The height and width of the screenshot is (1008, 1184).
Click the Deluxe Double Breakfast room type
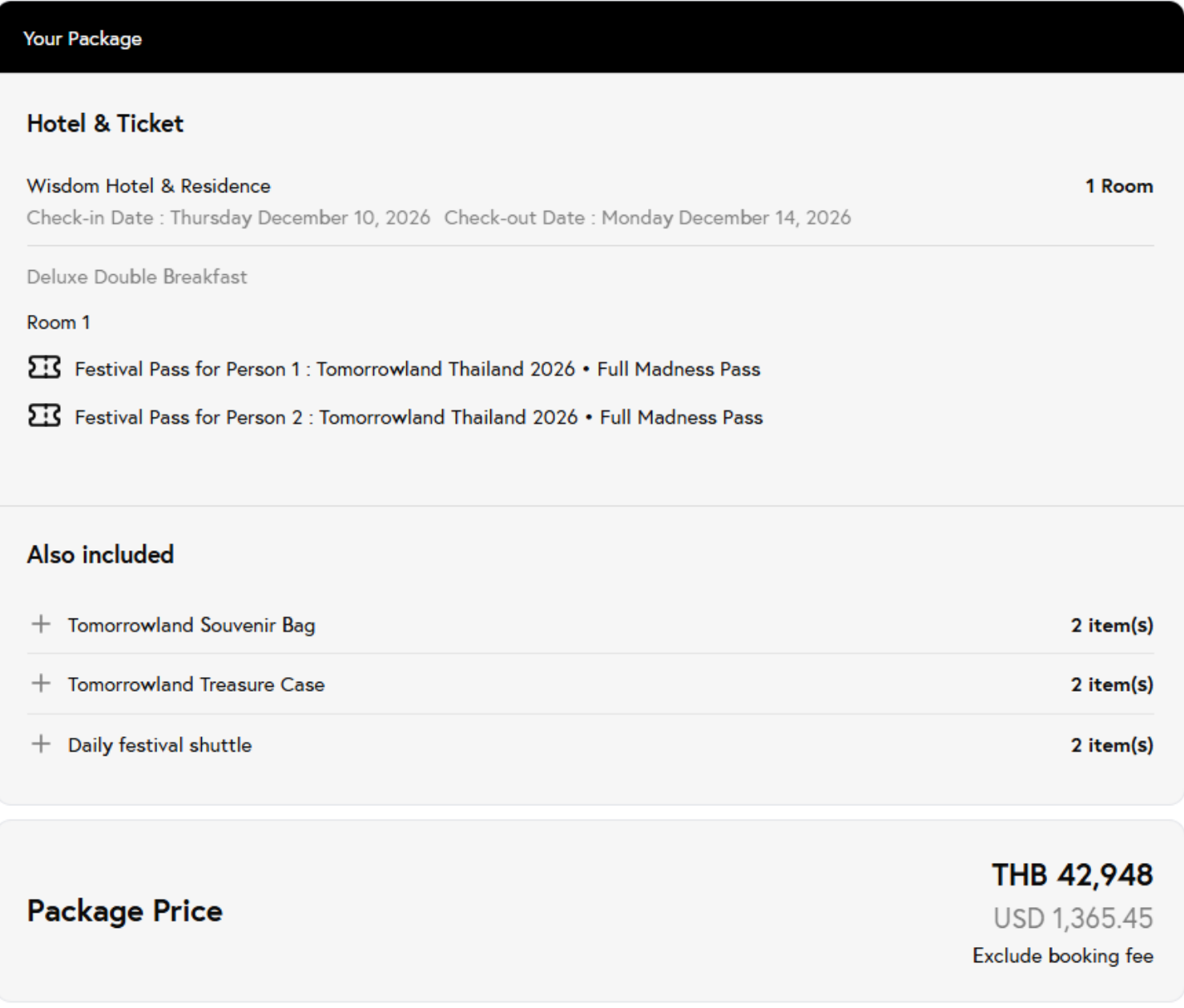(x=137, y=277)
